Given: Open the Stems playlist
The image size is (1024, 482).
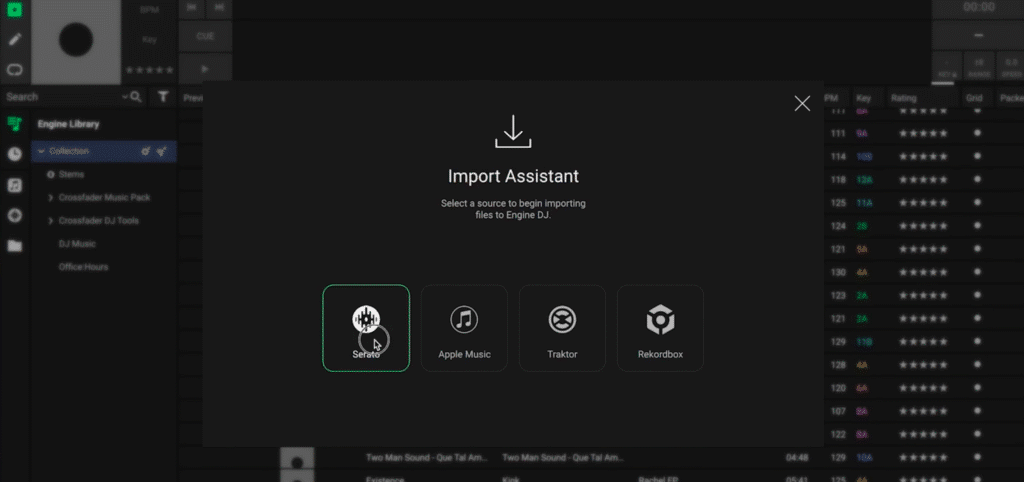Looking at the screenshot, I should (71, 174).
